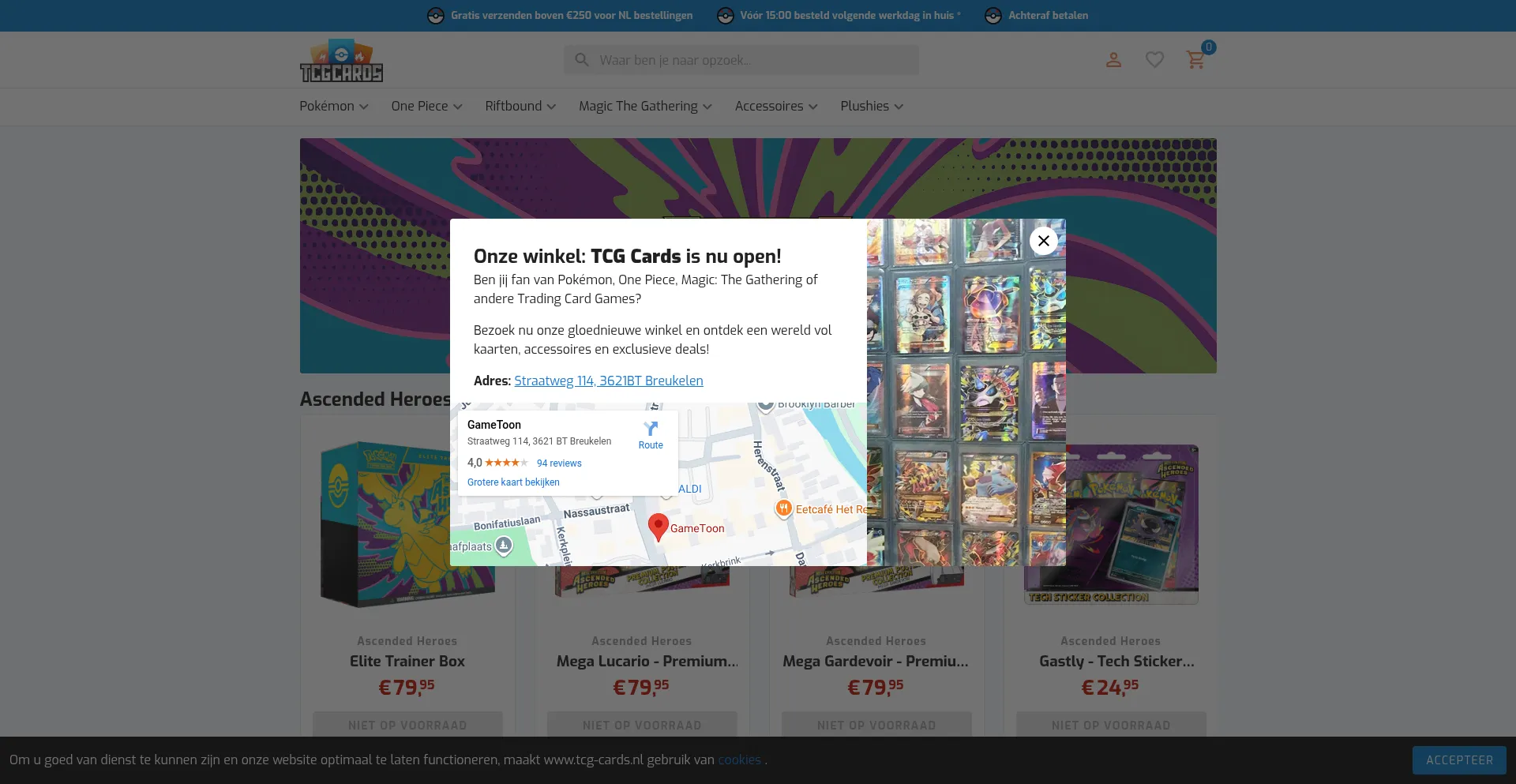Open the user account icon

pos(1113,60)
